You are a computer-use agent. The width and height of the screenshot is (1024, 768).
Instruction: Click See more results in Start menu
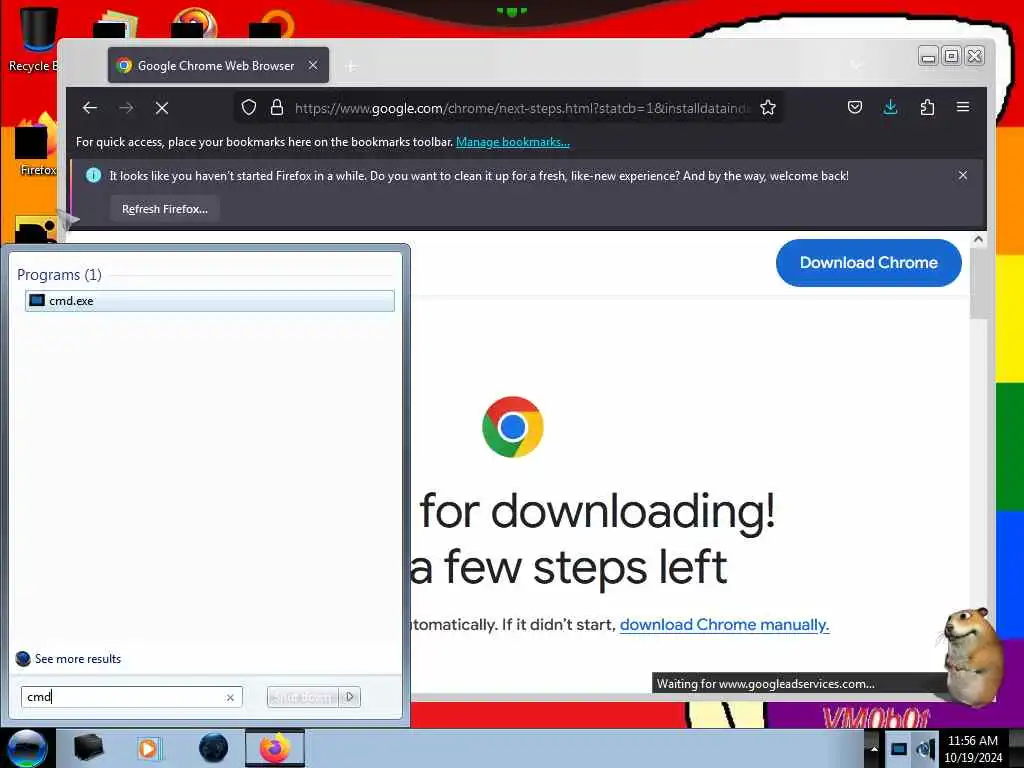[68, 658]
